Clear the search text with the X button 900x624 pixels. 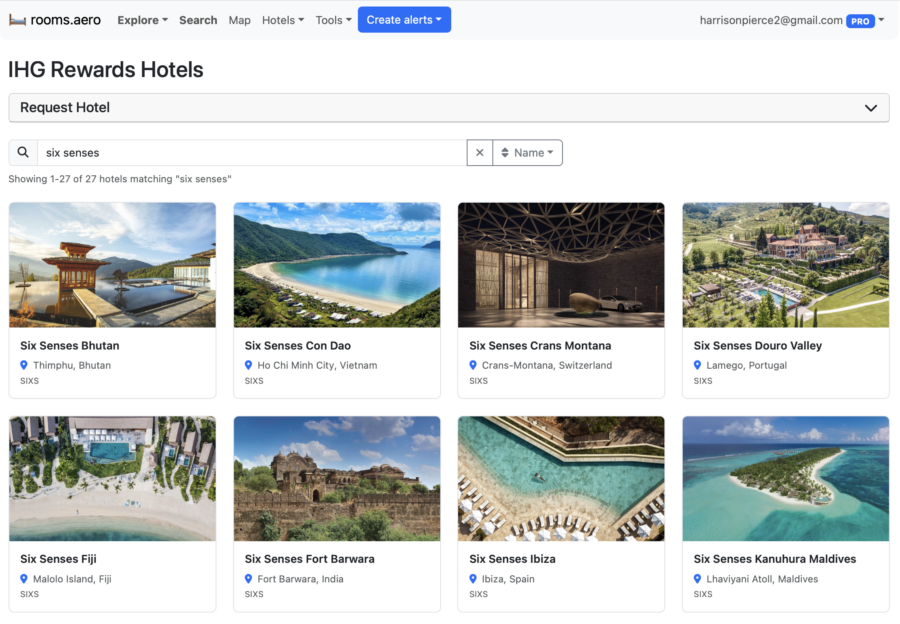pyautogui.click(x=480, y=153)
